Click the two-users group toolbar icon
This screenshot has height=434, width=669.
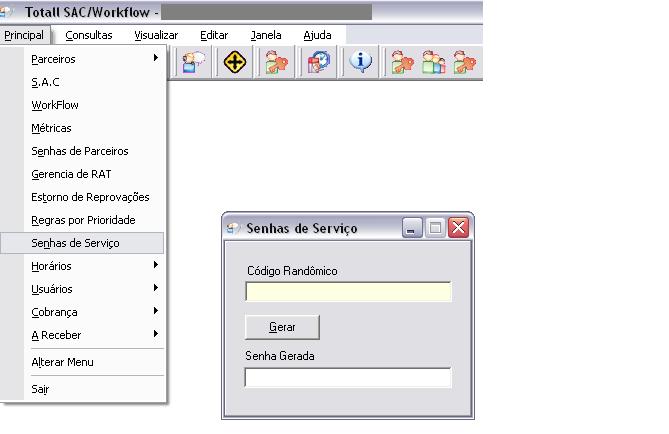click(433, 62)
